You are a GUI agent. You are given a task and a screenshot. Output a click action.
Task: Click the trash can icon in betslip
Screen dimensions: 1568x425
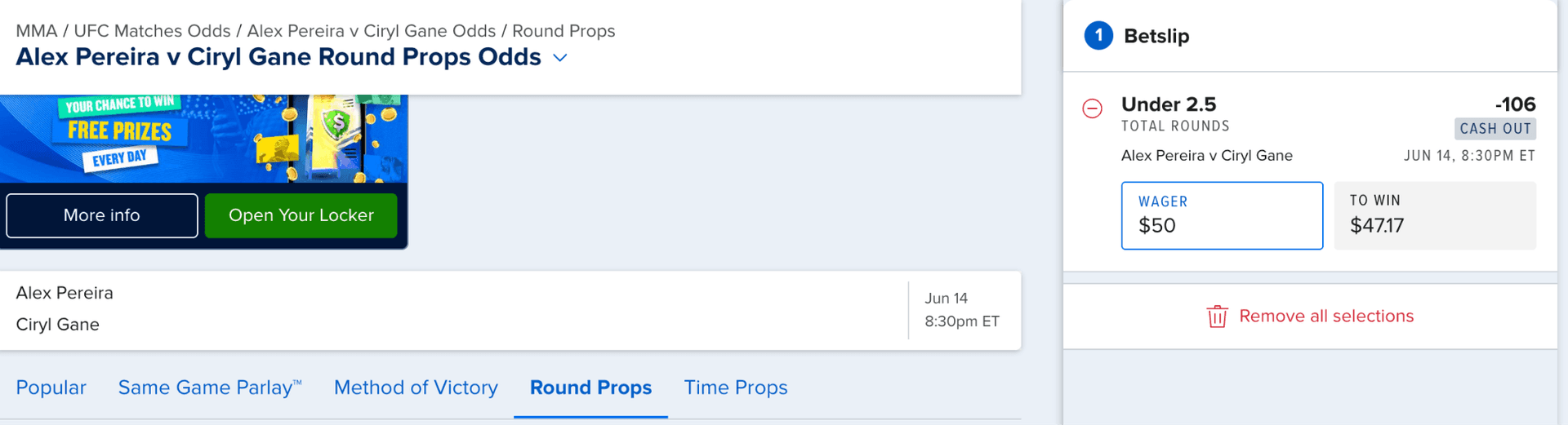pos(1217,317)
